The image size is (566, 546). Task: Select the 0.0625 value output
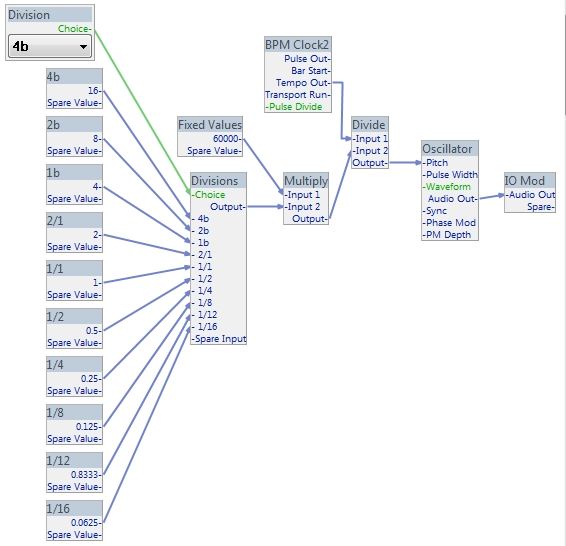(86, 523)
